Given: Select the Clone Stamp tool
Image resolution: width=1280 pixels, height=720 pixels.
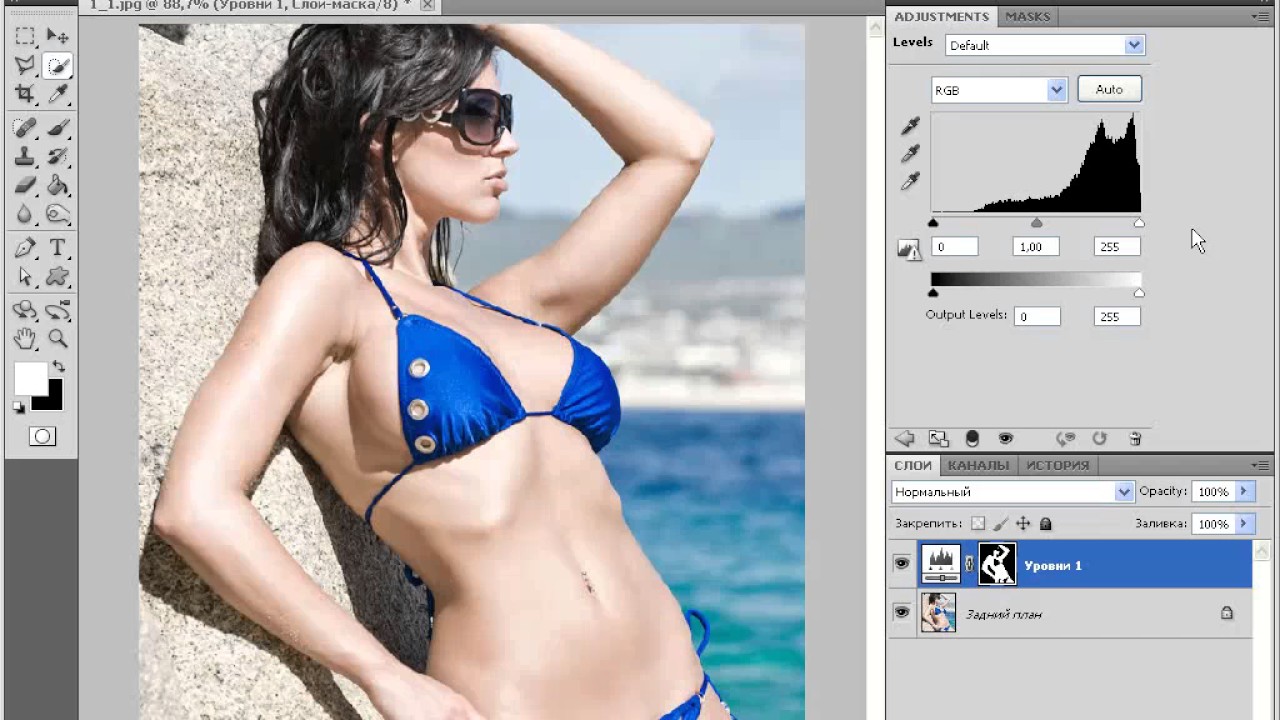Looking at the screenshot, I should pyautogui.click(x=25, y=157).
